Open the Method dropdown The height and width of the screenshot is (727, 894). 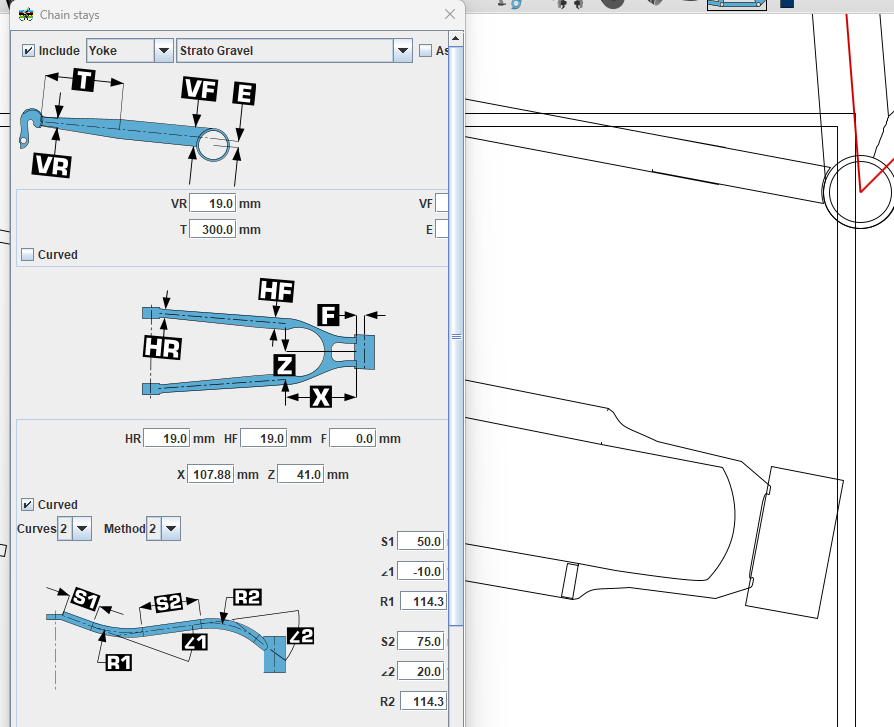click(171, 529)
